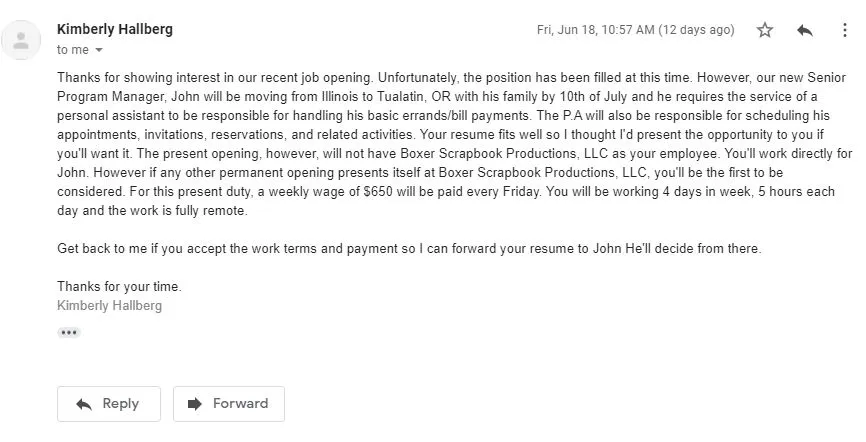Open the three-dot More options menu

click(x=844, y=30)
